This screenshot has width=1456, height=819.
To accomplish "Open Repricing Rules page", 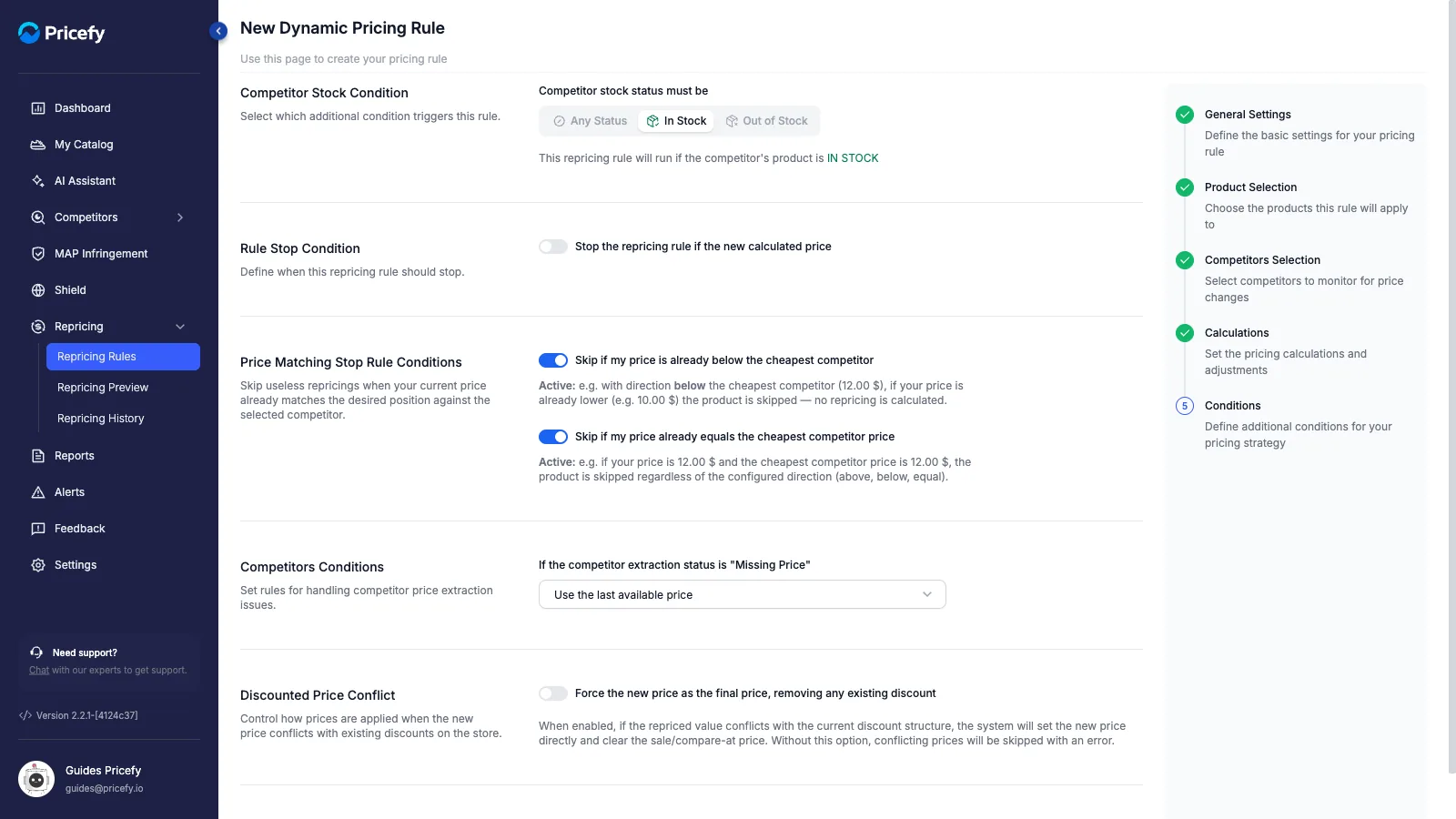I will (x=123, y=357).
